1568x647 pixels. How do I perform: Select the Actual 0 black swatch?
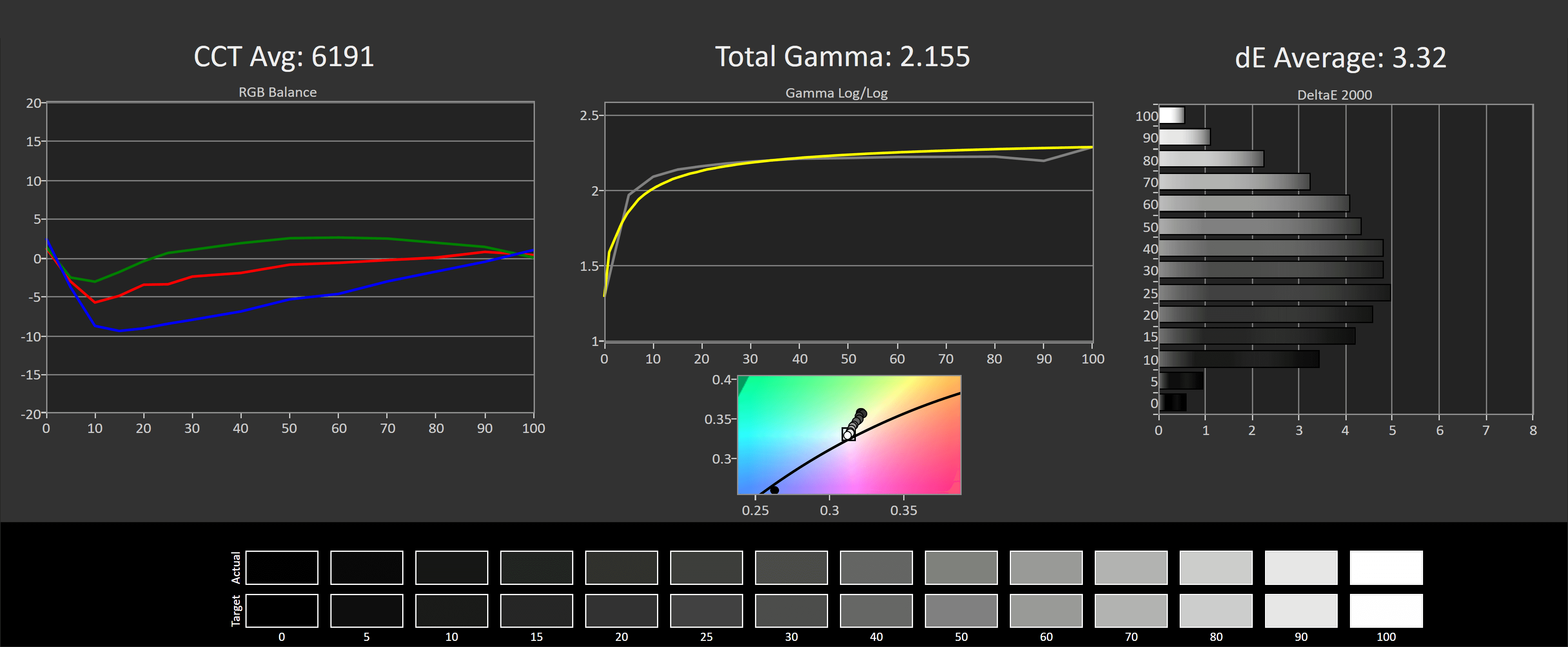point(282,567)
